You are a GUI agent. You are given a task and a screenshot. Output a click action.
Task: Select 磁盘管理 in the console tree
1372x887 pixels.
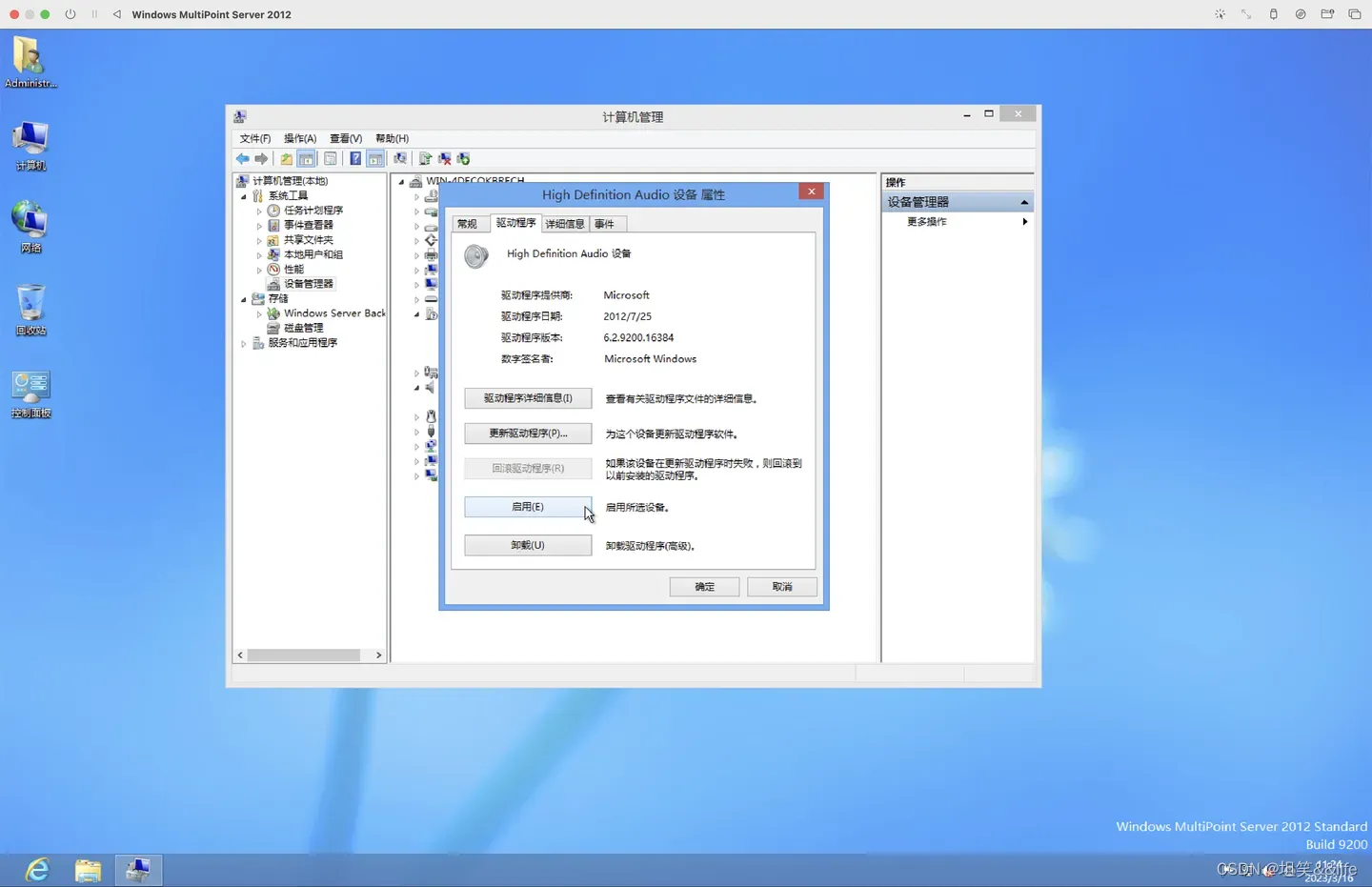[x=296, y=328]
